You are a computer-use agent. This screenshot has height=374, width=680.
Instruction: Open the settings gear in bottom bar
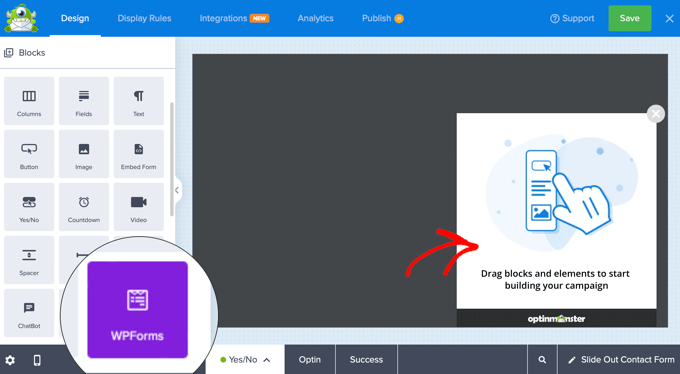(x=10, y=360)
